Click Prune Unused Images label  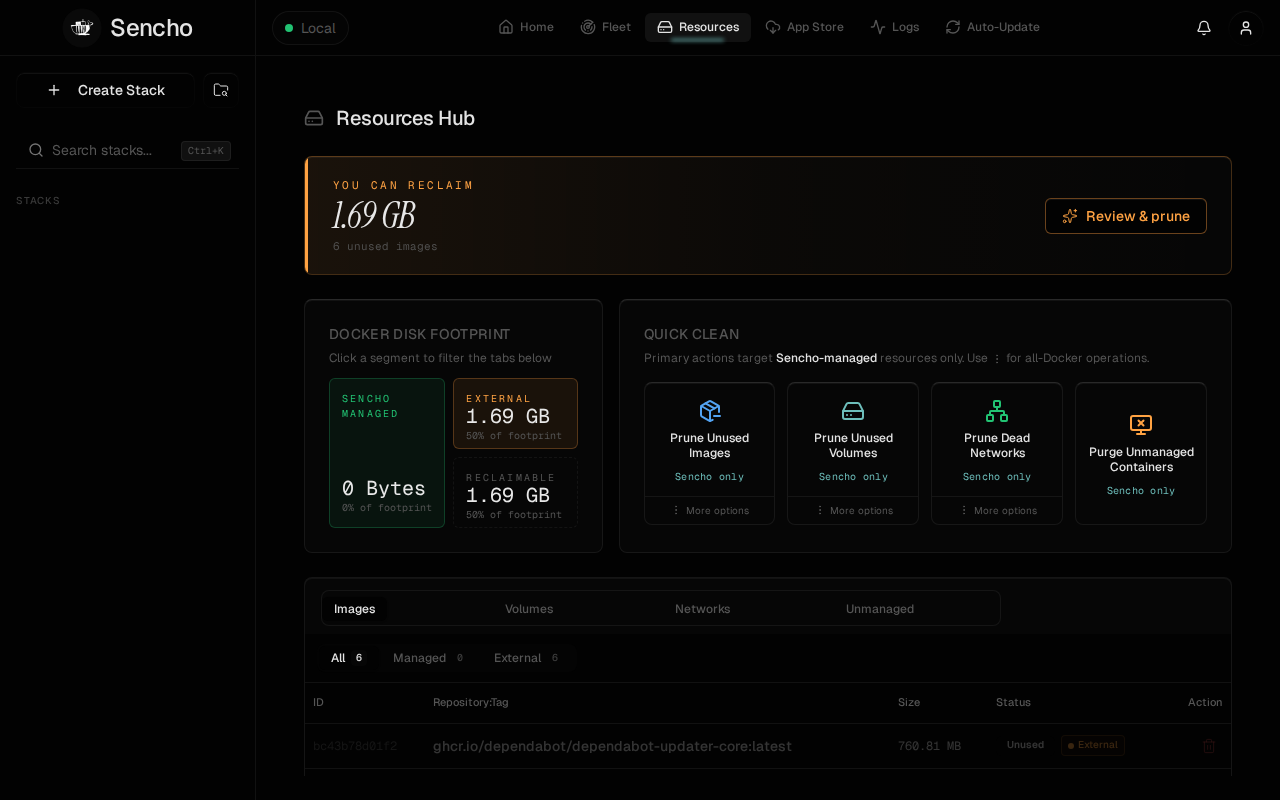coord(710,445)
